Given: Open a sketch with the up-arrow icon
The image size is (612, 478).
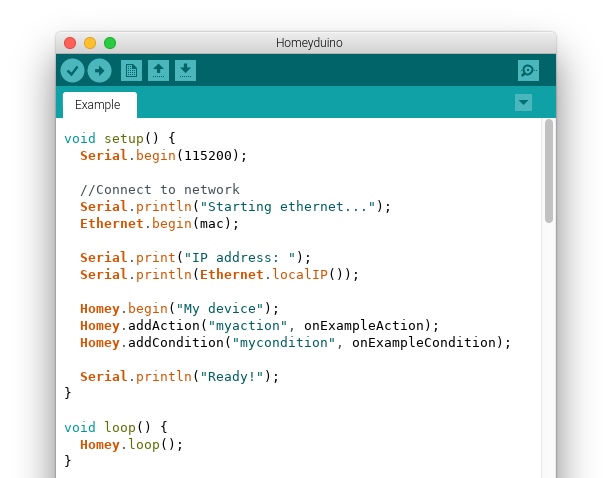Looking at the screenshot, I should [x=158, y=71].
